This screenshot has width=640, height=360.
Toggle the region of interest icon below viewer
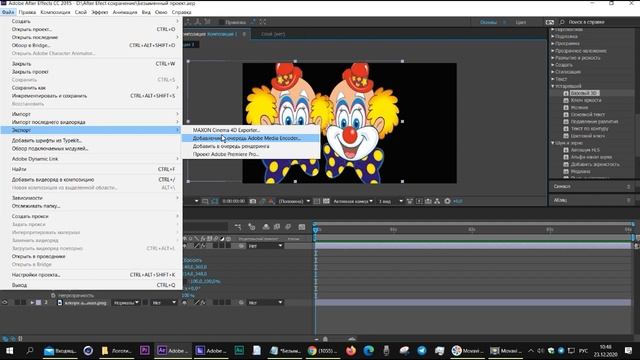316,201
